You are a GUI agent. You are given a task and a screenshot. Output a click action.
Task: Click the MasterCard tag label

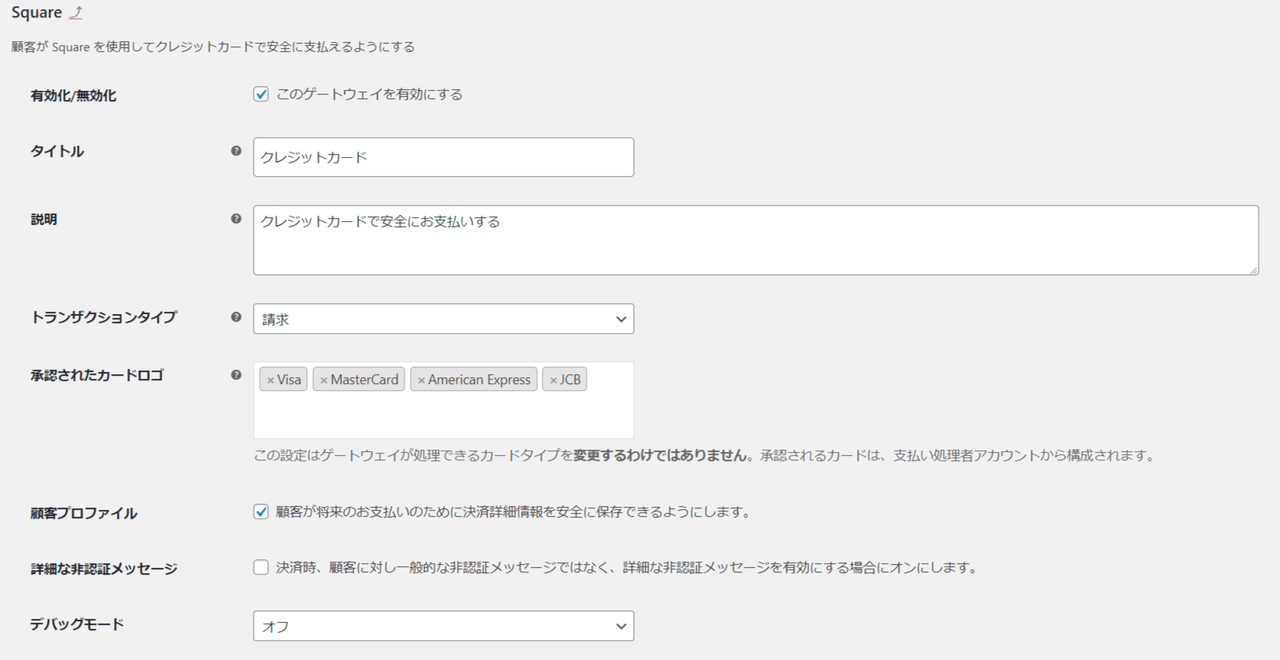click(x=365, y=380)
